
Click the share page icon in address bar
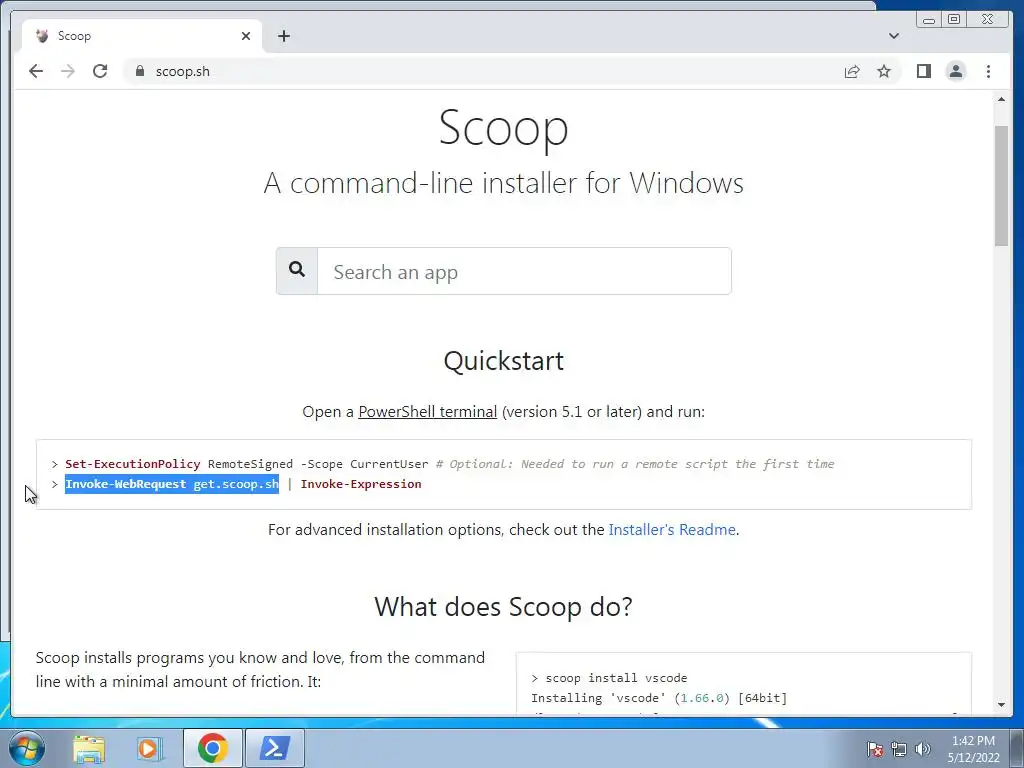click(x=852, y=71)
